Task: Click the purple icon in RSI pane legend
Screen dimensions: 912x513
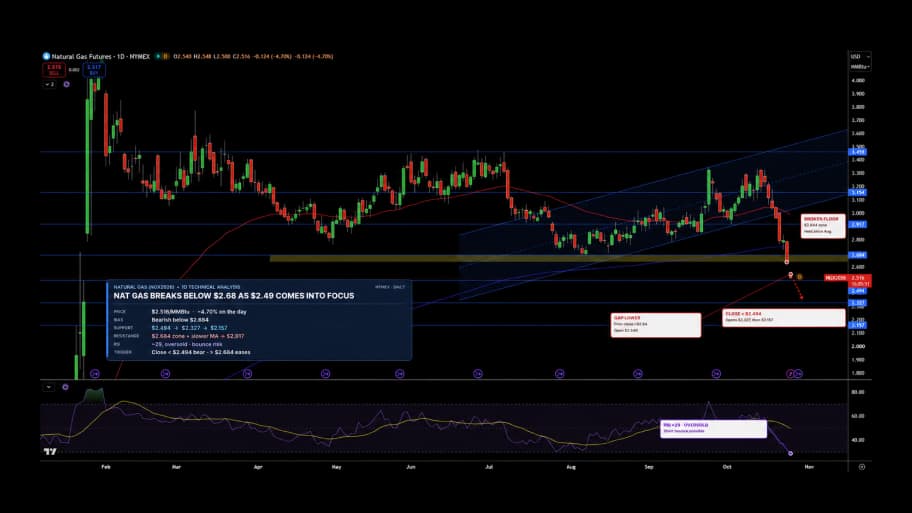Action: point(65,387)
